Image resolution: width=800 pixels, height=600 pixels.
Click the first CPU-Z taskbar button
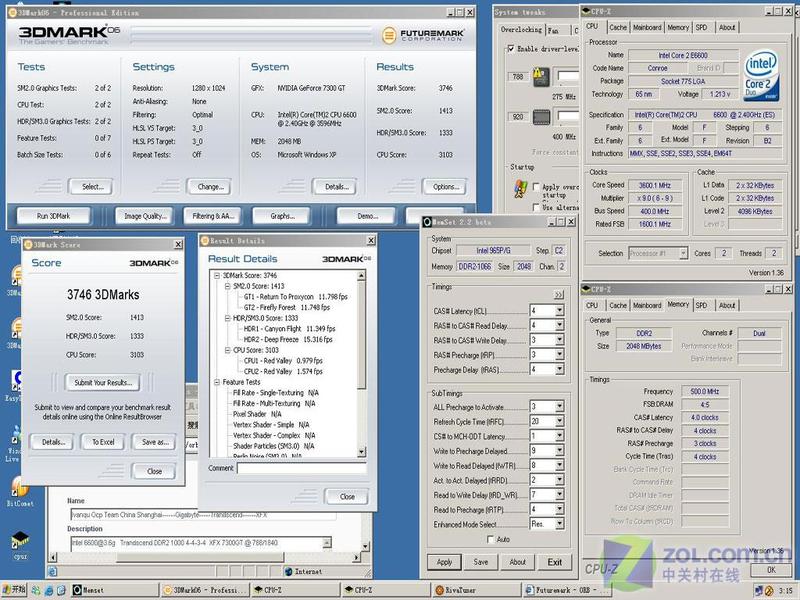(296, 590)
